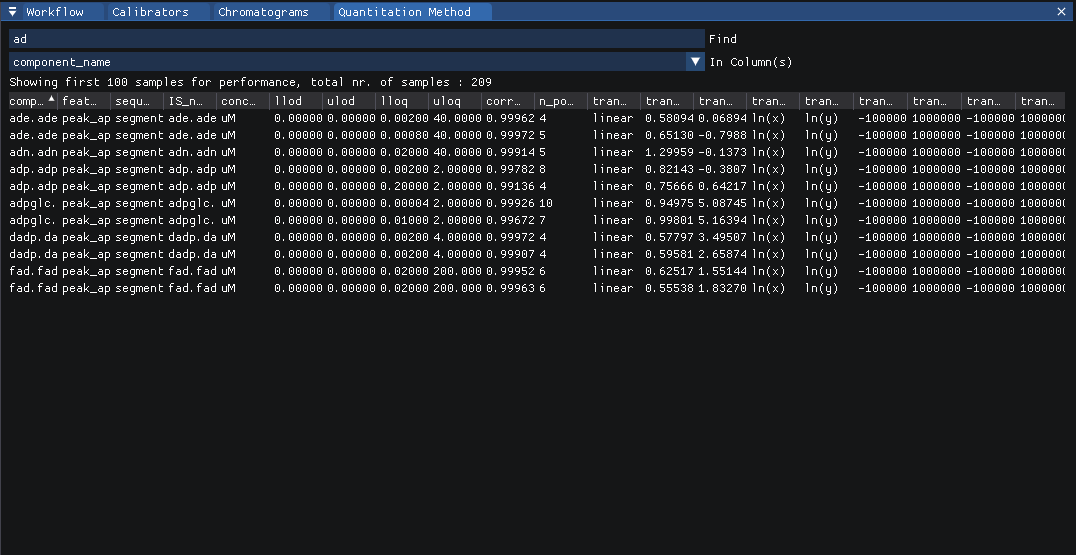Click the value 0.57797

click(669, 237)
